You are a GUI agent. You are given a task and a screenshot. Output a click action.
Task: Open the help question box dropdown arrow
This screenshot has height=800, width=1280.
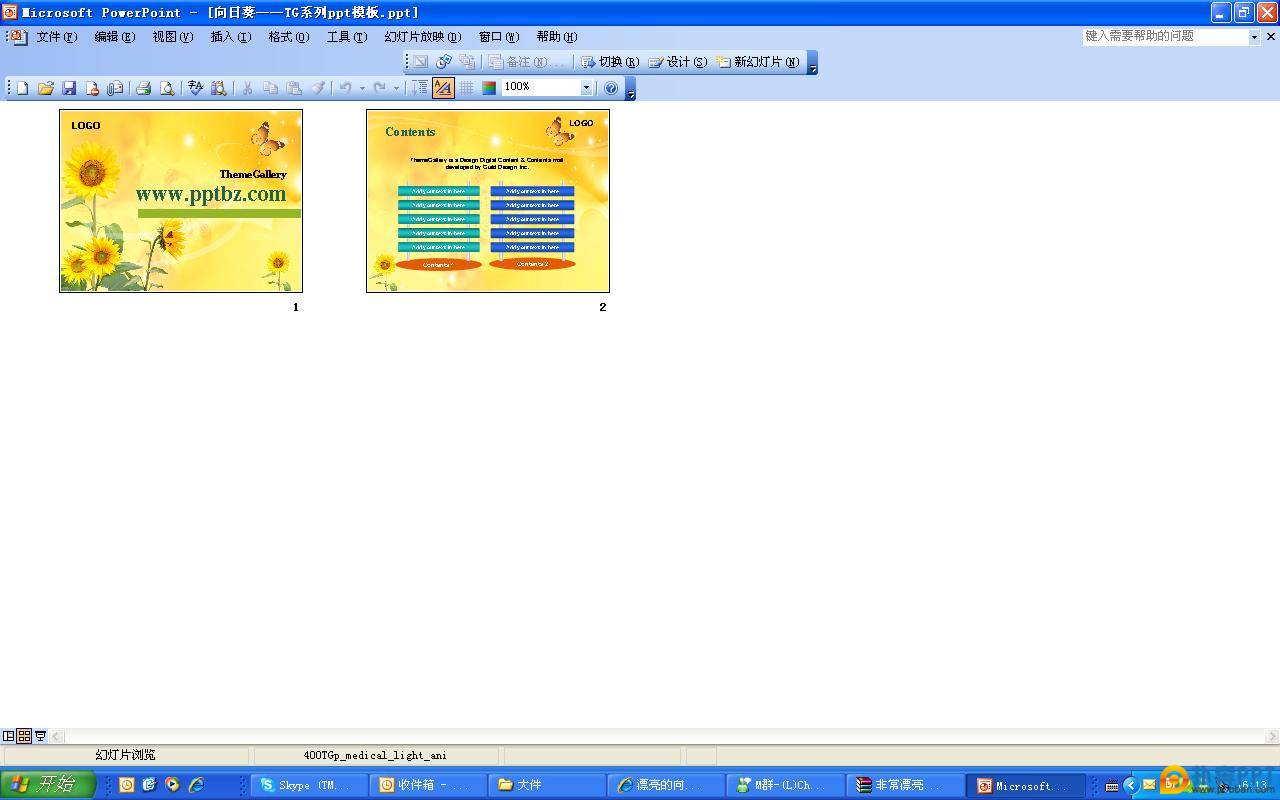(x=1254, y=37)
